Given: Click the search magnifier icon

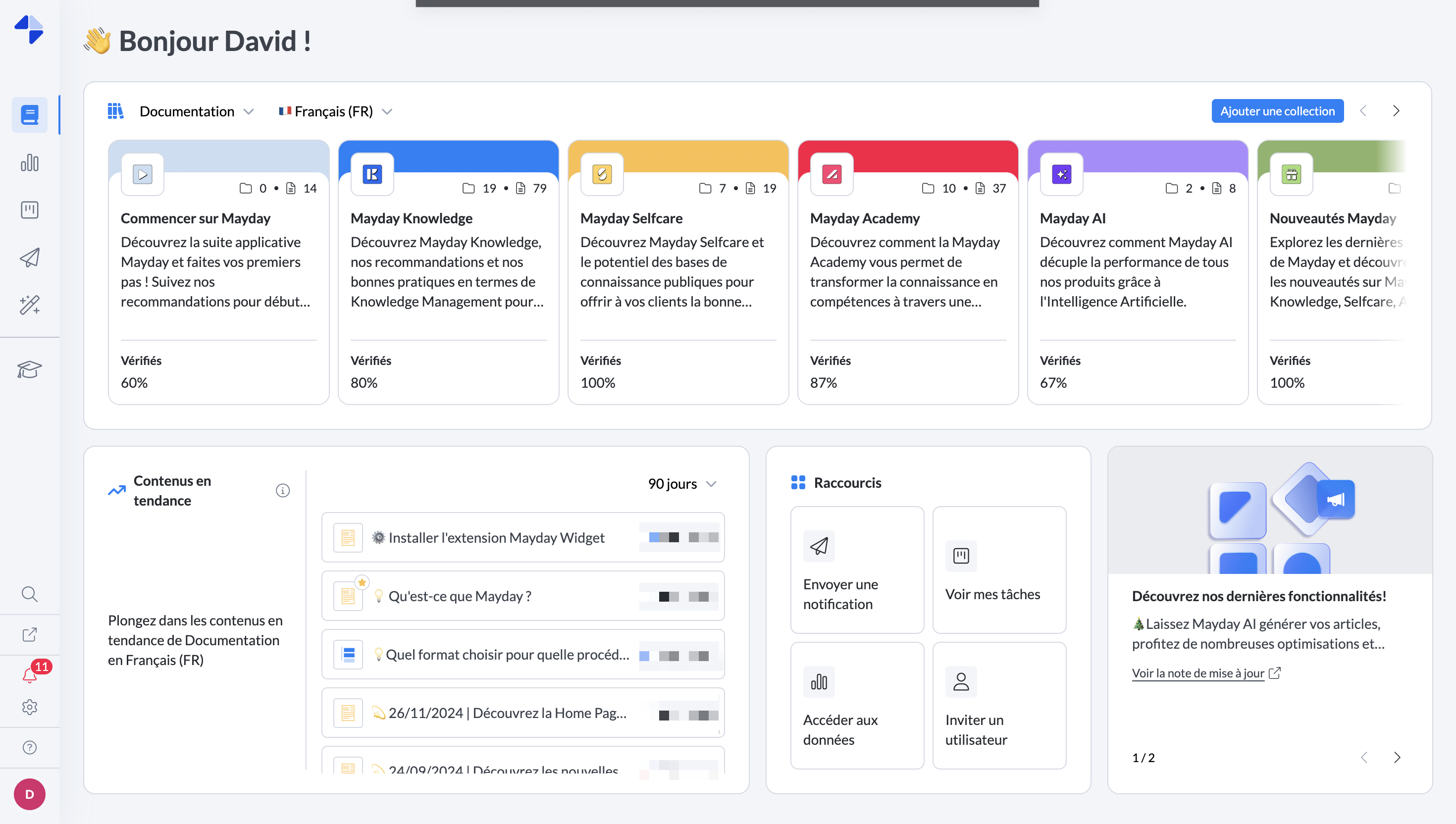Looking at the screenshot, I should (29, 594).
